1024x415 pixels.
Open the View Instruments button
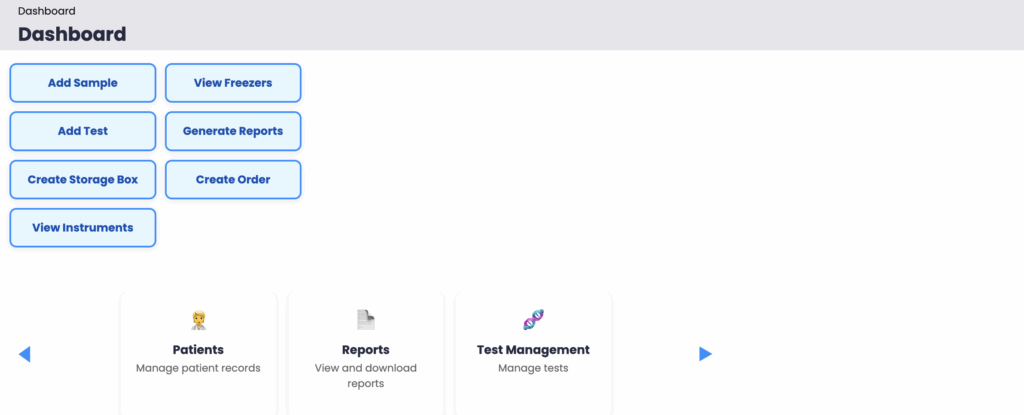[83, 227]
